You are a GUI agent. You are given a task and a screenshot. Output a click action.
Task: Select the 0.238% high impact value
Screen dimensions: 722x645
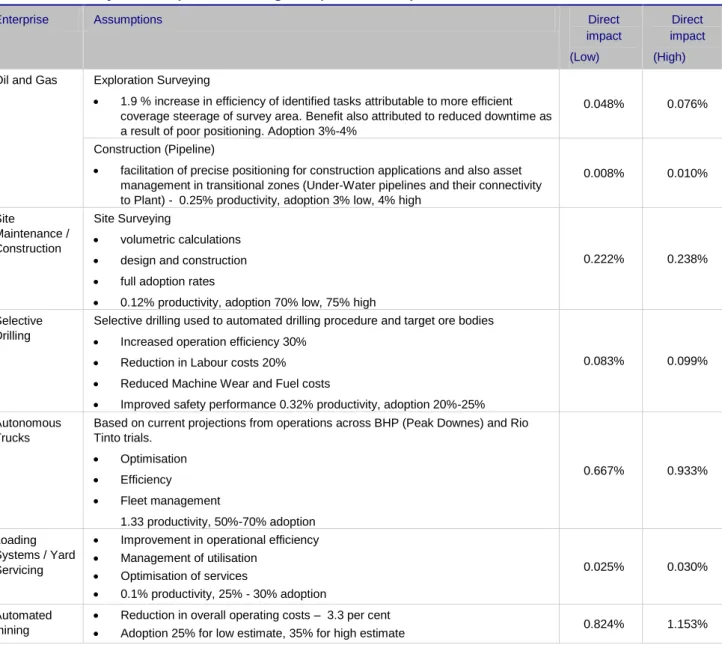(x=687, y=259)
